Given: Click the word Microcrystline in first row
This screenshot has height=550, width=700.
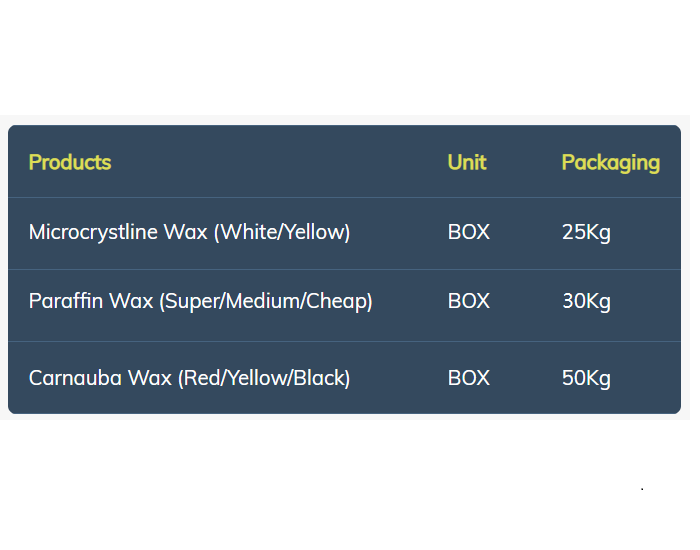Looking at the screenshot, I should tap(93, 233).
